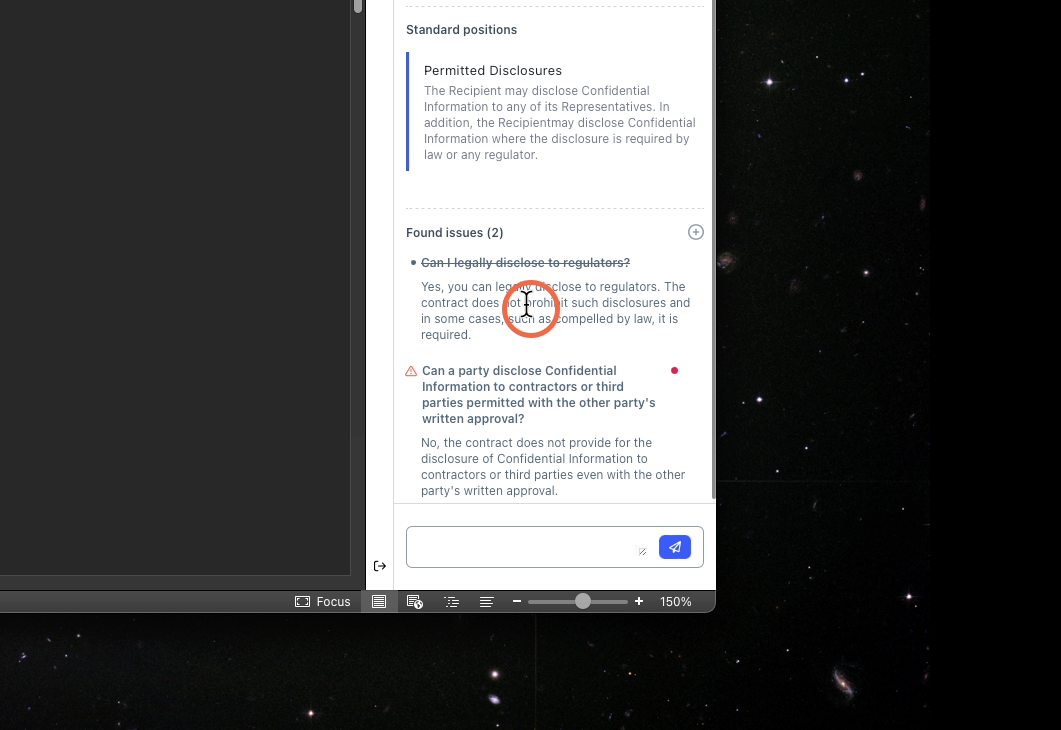Click the red dot status indicator

coord(674,370)
